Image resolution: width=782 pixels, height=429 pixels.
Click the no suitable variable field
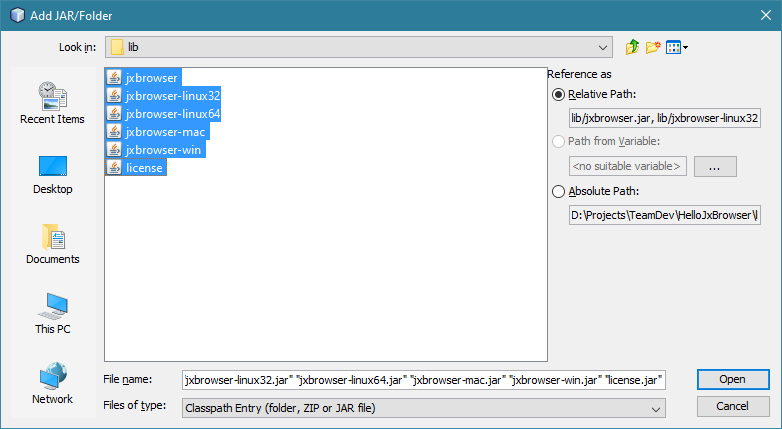tap(627, 166)
